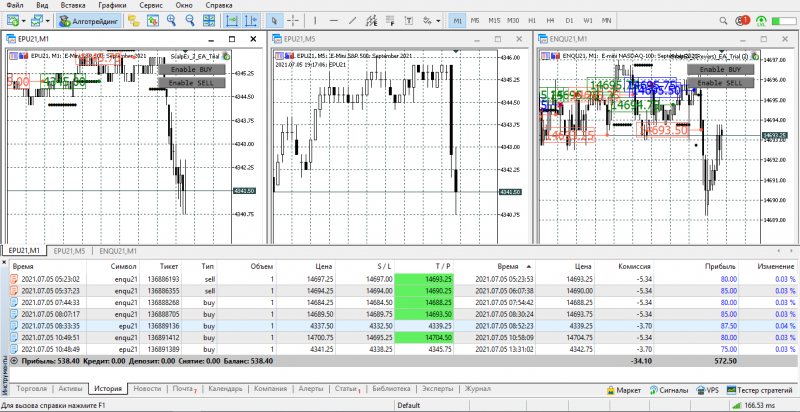Image resolution: width=800 pixels, height=412 pixels.
Task: Close the Инструменты panel with the X
Action: [5, 262]
